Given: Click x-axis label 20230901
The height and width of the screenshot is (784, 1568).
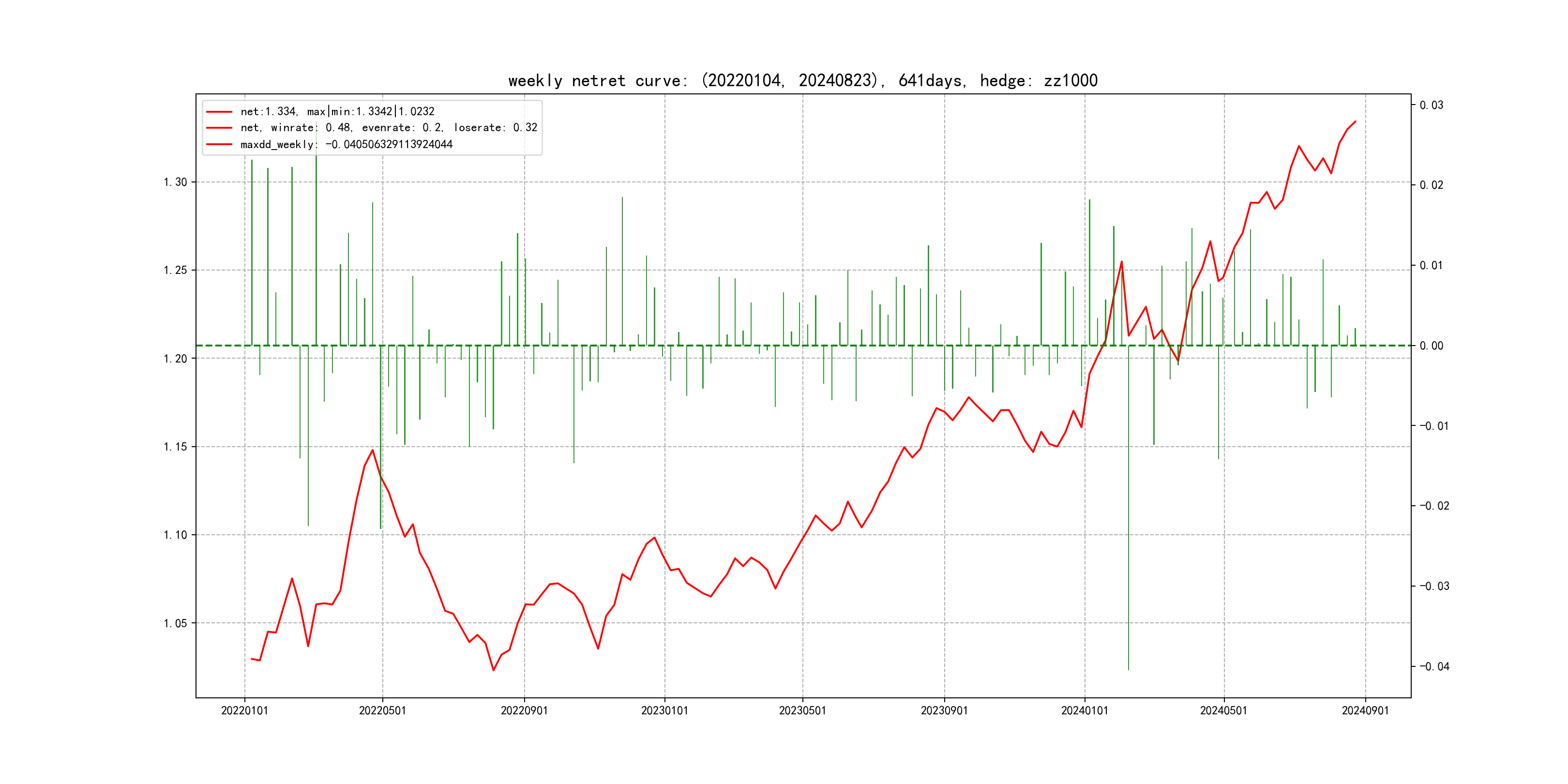Looking at the screenshot, I should [944, 710].
